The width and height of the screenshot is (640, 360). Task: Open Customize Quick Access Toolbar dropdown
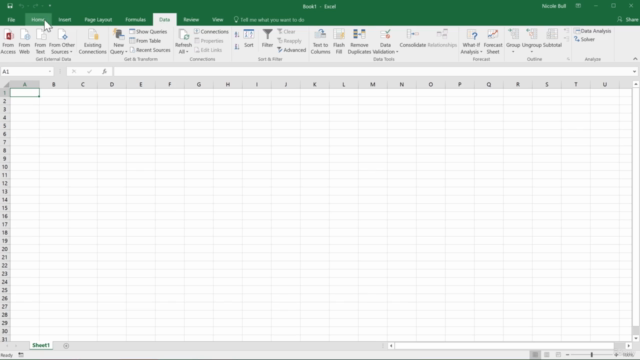click(50, 6)
